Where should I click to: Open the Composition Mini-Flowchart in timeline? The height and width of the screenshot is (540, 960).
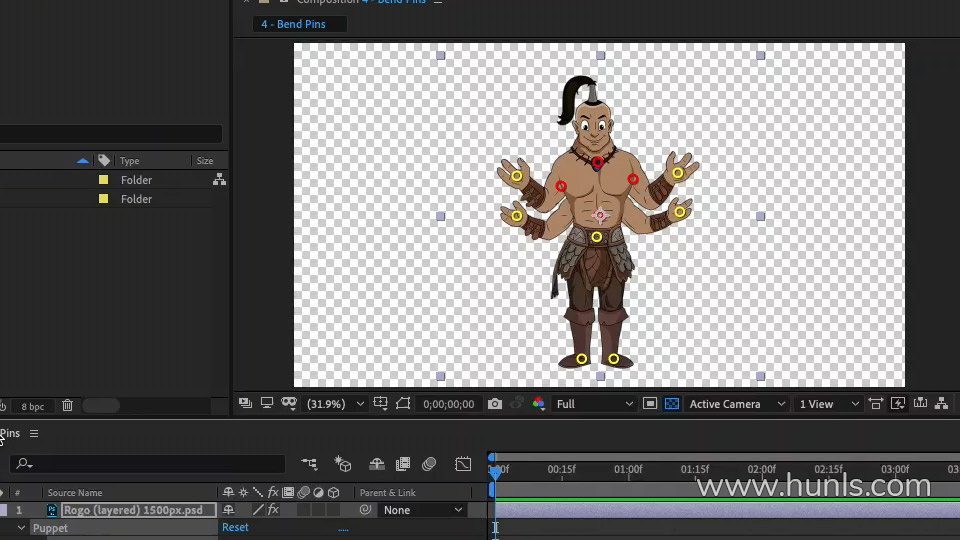tap(309, 464)
